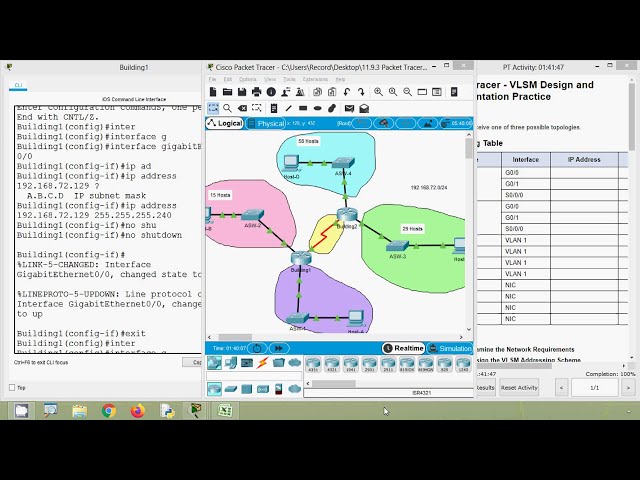Open Firefox from the Windows taskbar
The width and height of the screenshot is (640, 480).
(x=138, y=410)
